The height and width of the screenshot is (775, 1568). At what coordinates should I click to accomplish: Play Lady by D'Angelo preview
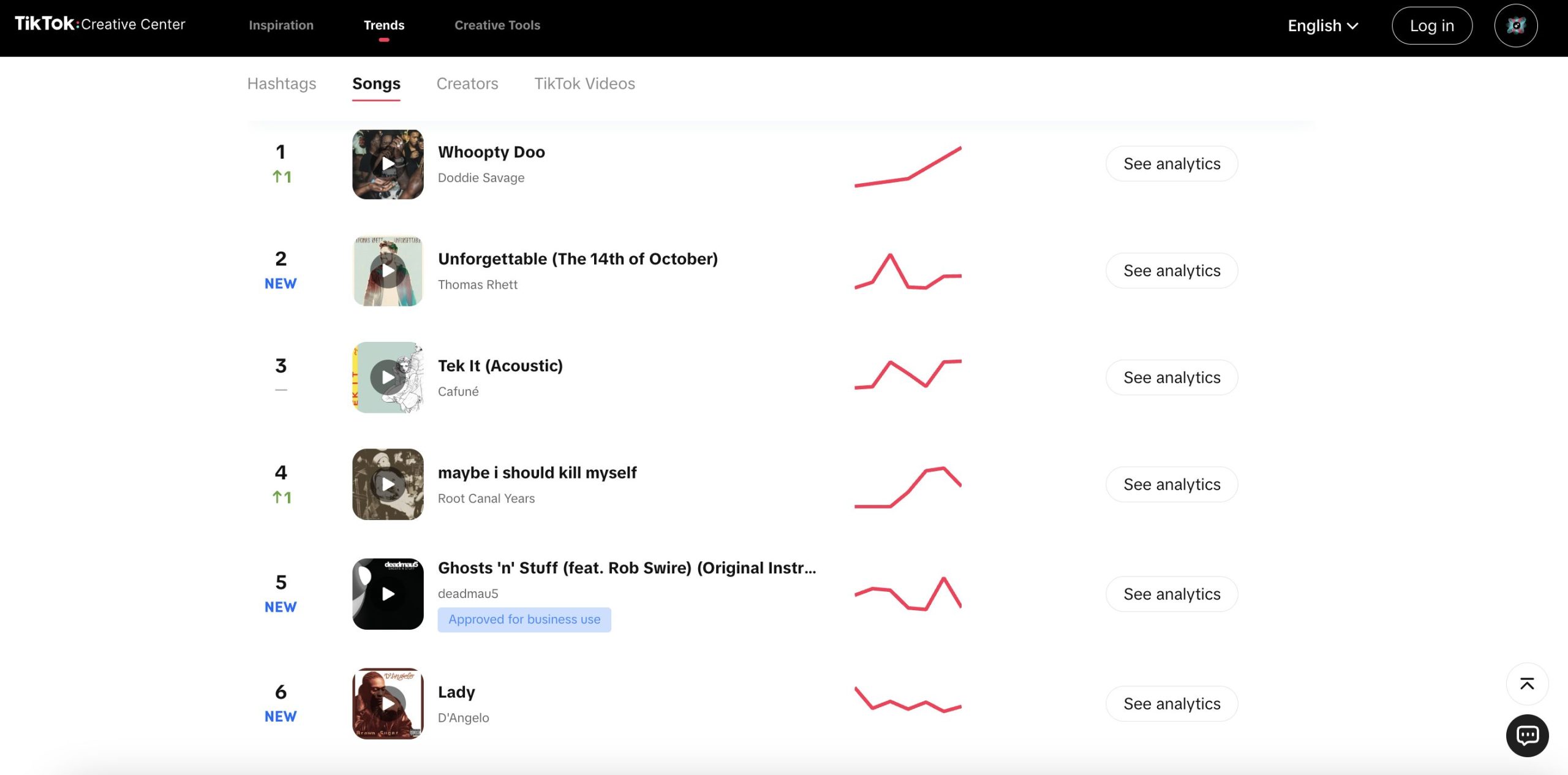point(388,703)
